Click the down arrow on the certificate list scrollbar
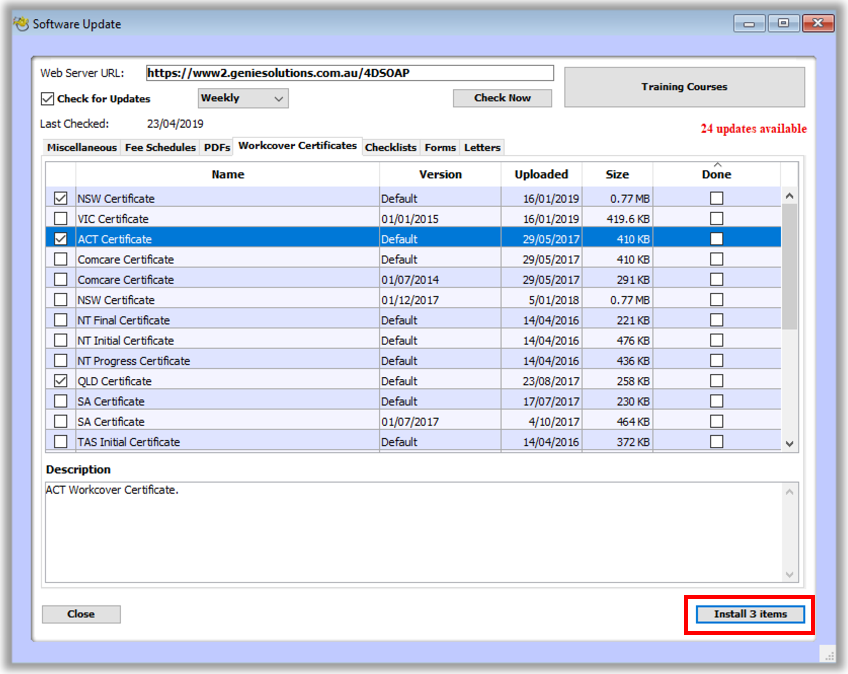 click(790, 443)
